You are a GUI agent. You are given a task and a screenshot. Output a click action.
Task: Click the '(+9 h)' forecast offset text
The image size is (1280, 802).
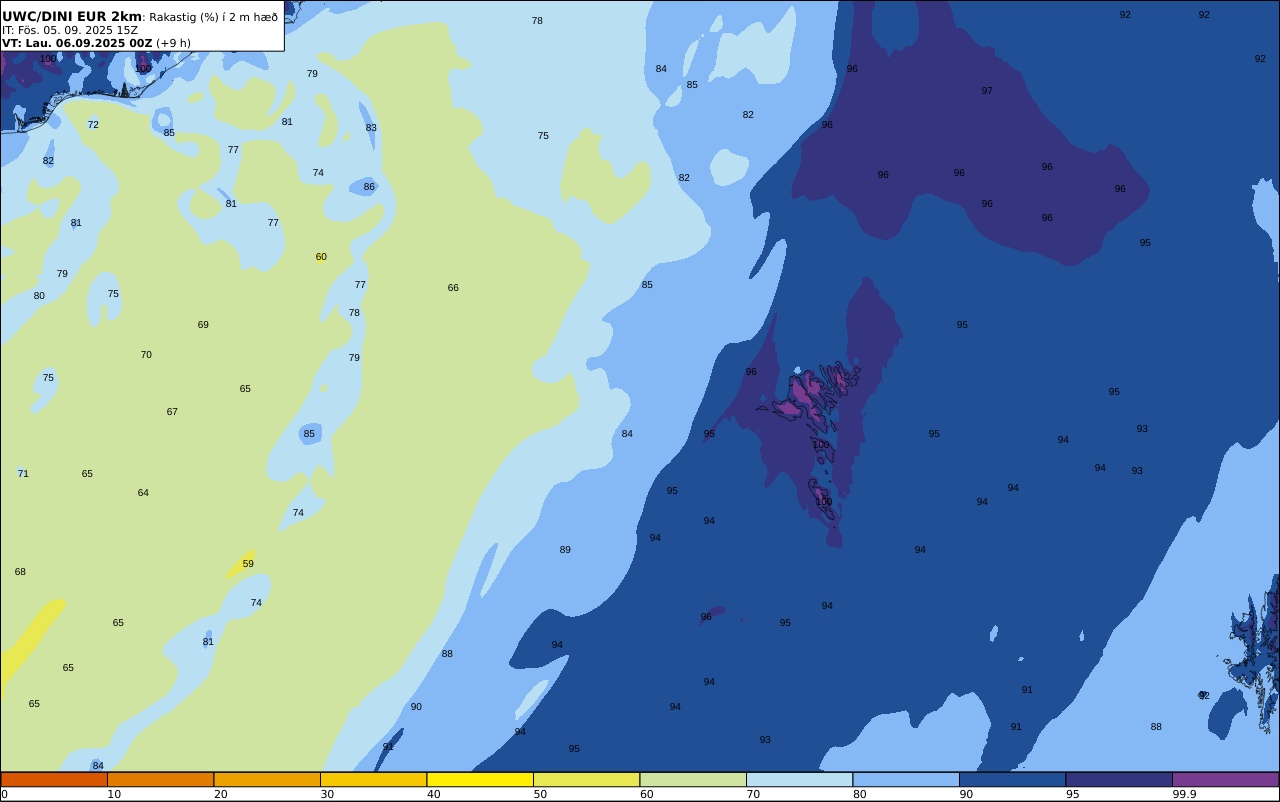173,43
